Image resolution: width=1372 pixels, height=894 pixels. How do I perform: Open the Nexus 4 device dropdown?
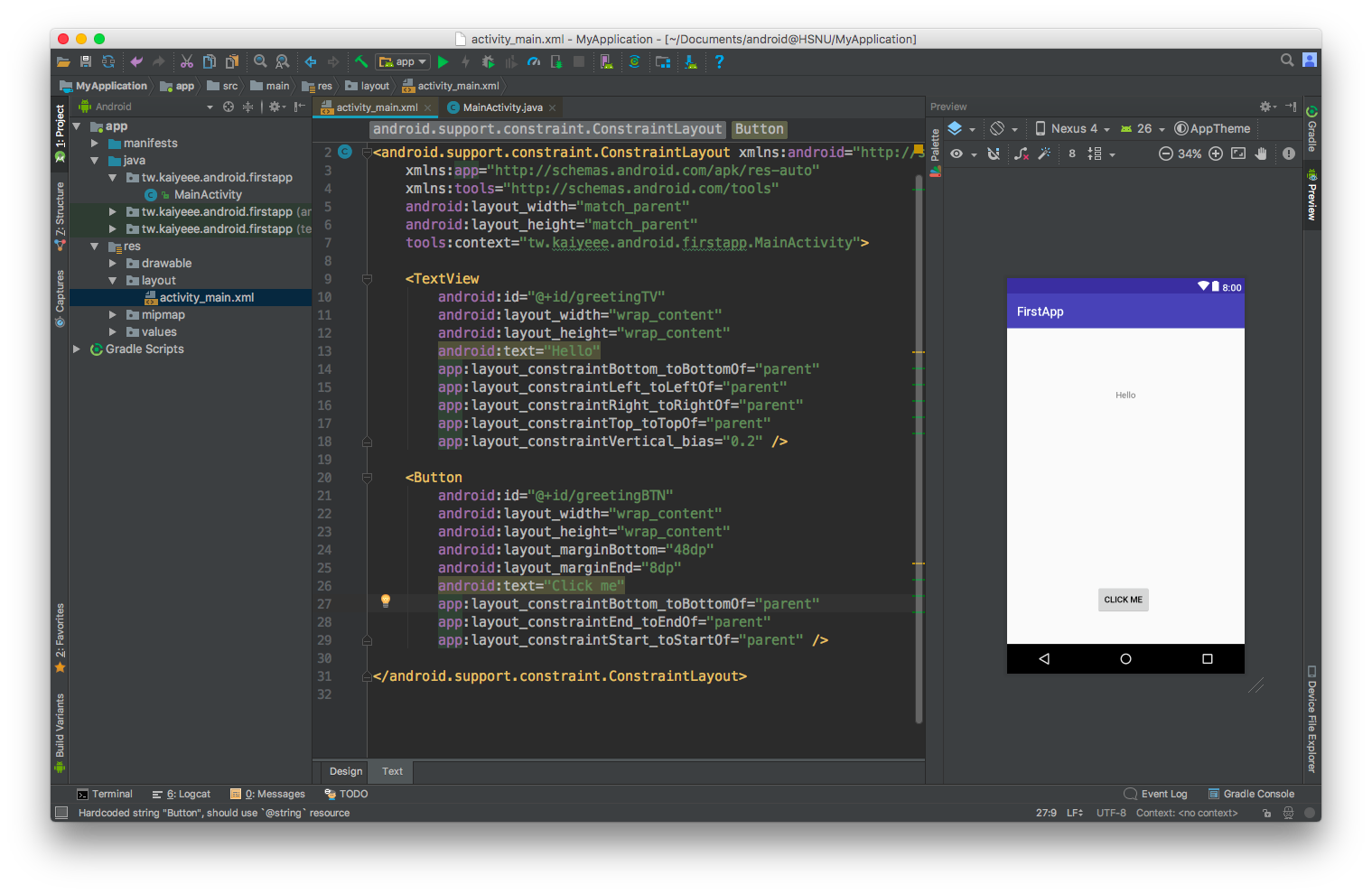[1072, 128]
